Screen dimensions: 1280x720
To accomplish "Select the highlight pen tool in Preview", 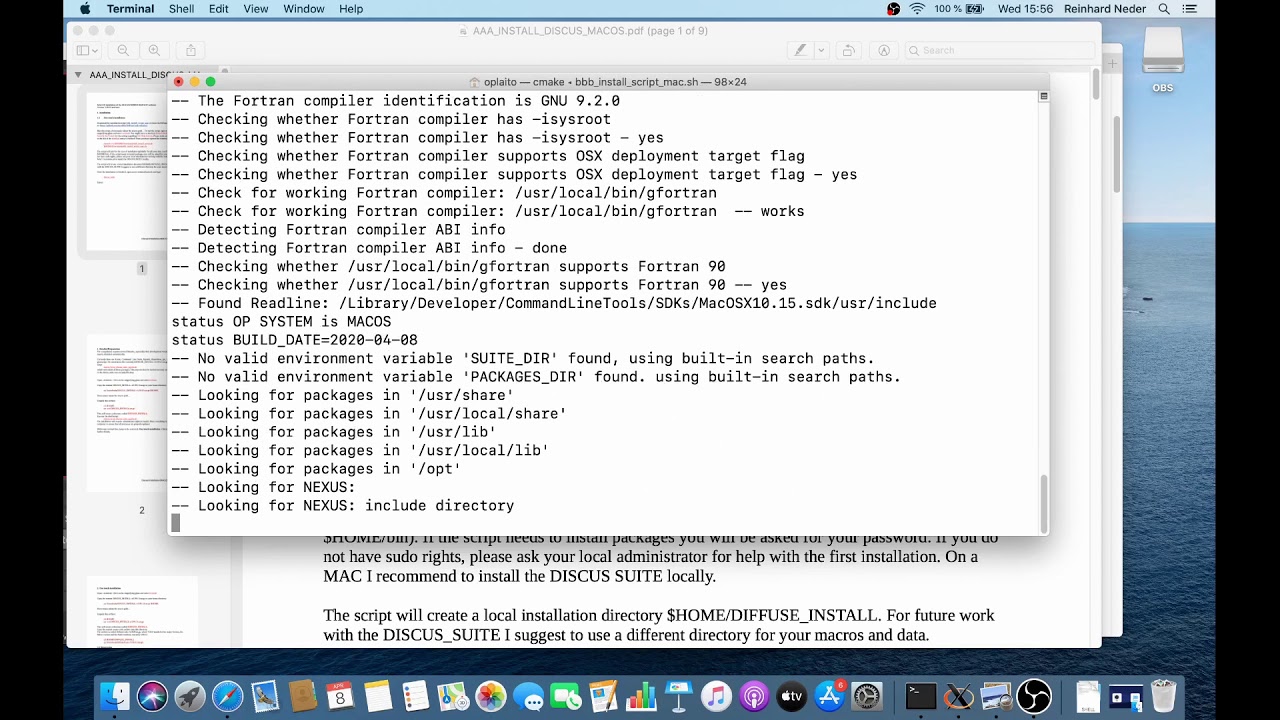I will pyautogui.click(x=800, y=50).
